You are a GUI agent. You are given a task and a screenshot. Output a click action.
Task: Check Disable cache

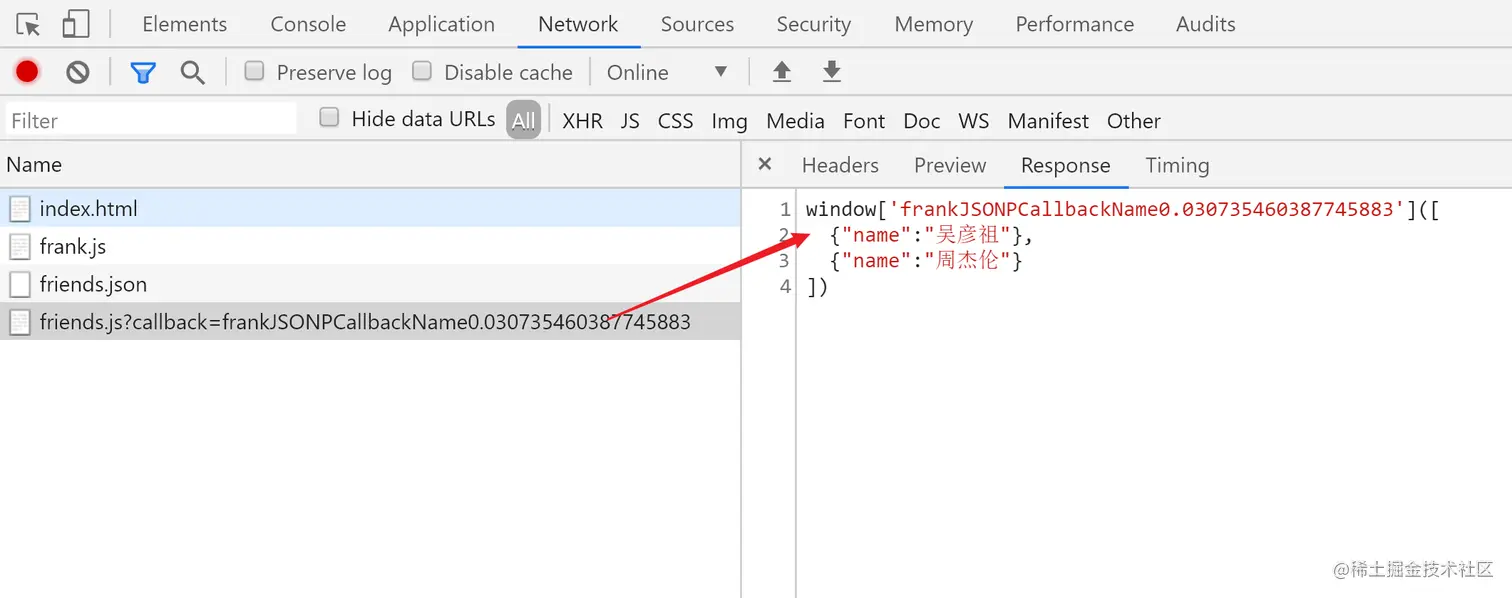click(x=422, y=71)
